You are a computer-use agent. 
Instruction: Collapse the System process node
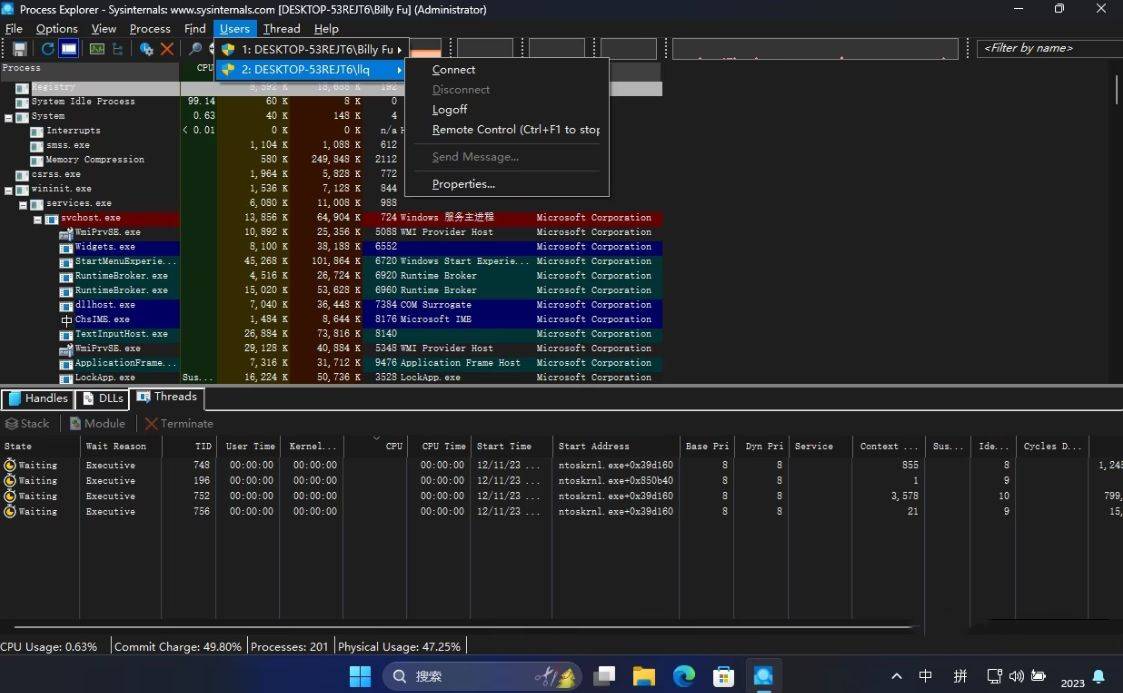(x=8, y=116)
